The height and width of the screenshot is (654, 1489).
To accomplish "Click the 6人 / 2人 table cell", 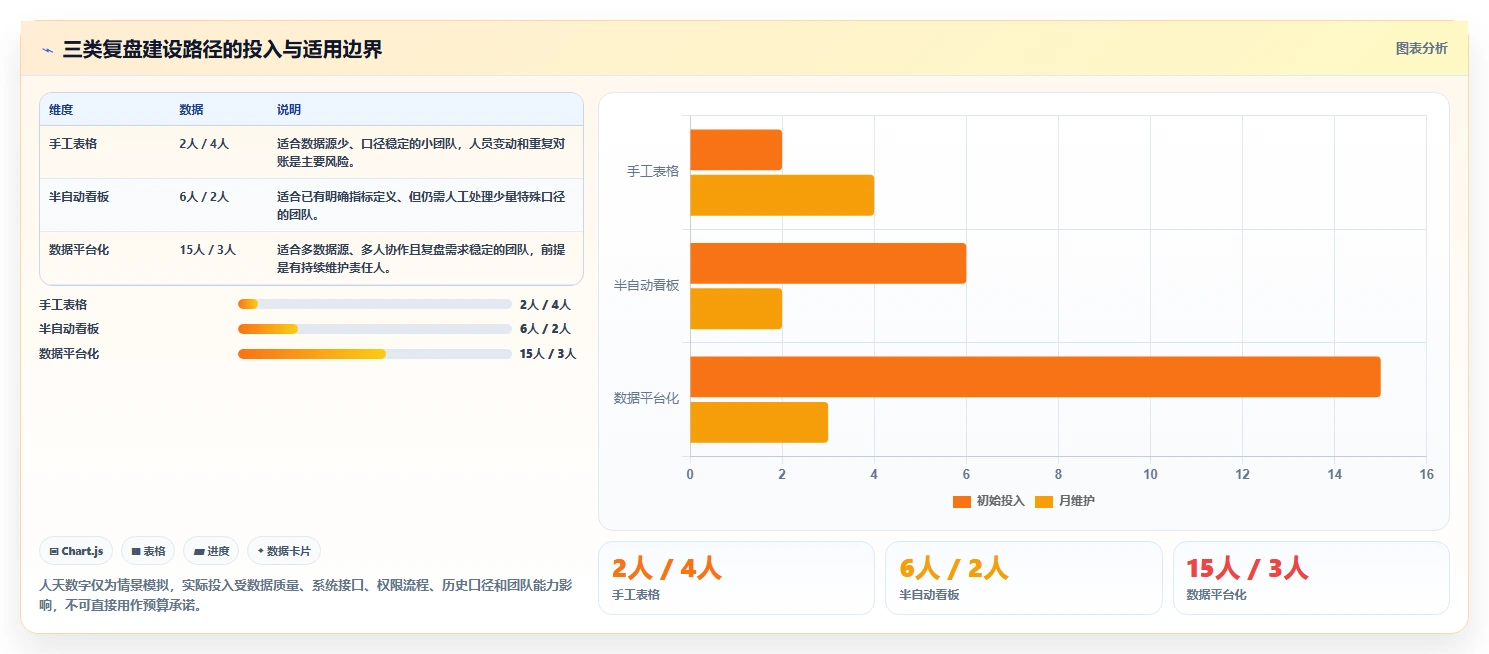I will (204, 196).
